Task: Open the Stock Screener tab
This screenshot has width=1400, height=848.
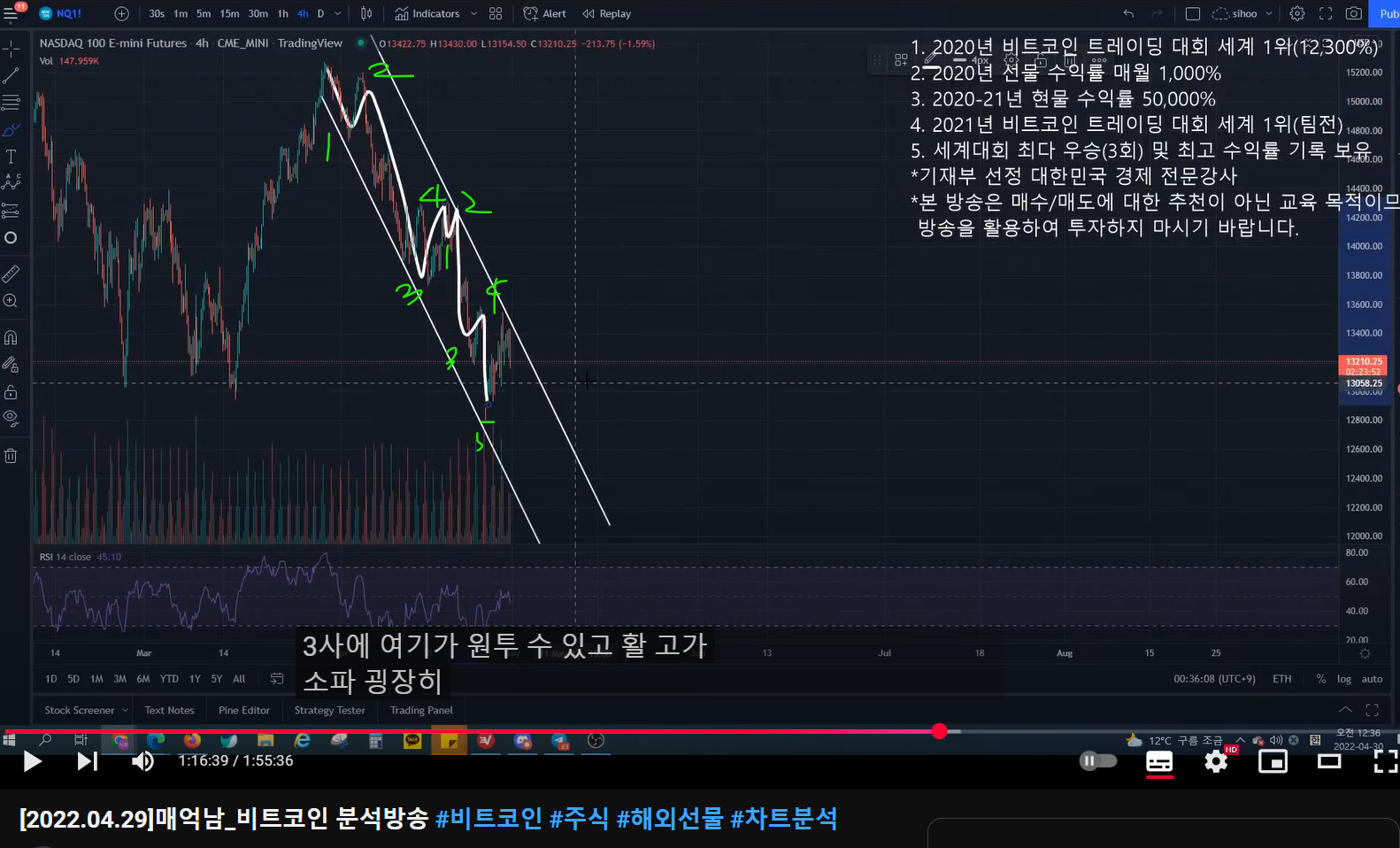Action: (x=79, y=710)
